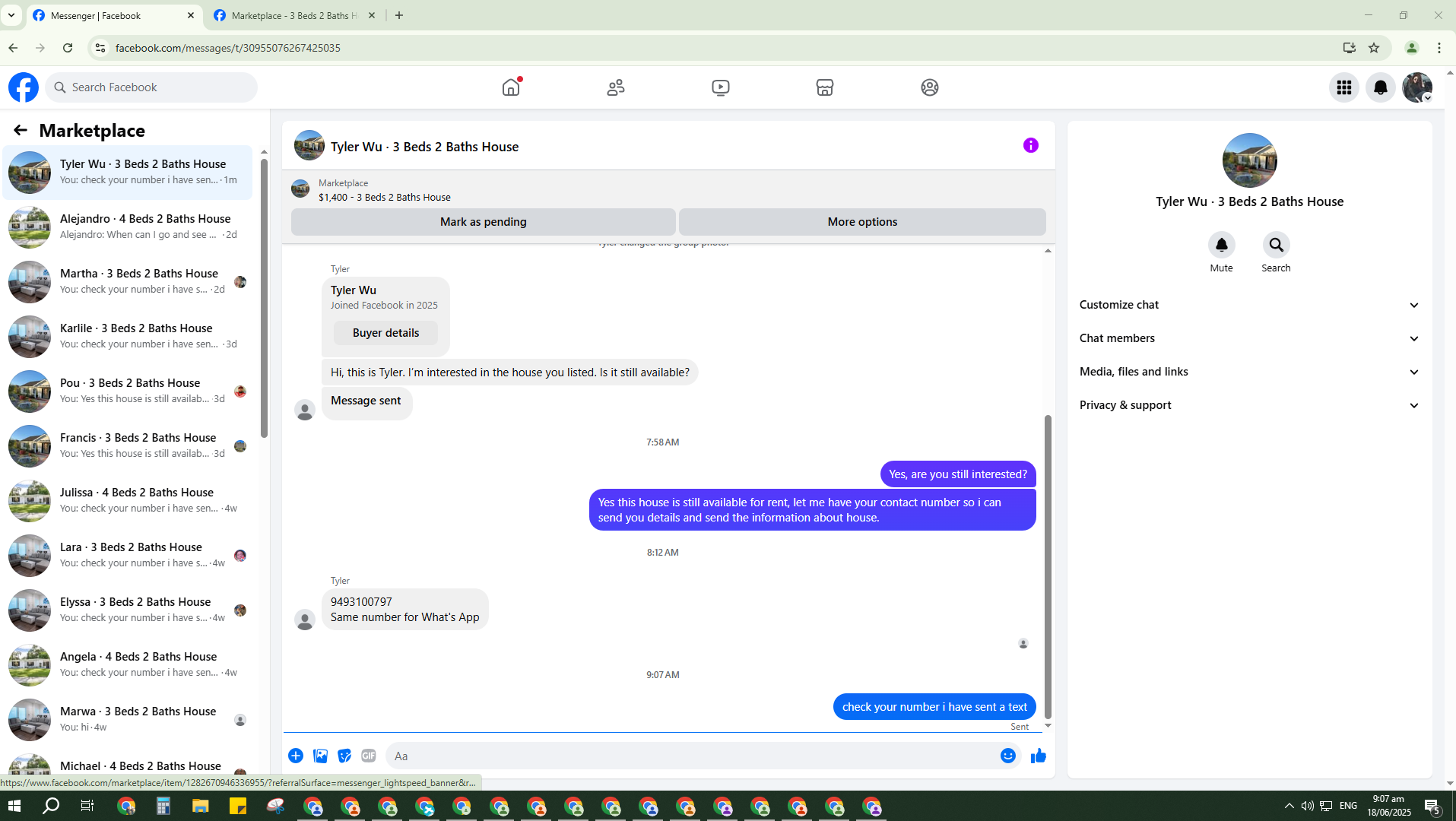Expand Privacy & support section
This screenshot has height=821, width=1456.
pyautogui.click(x=1249, y=405)
